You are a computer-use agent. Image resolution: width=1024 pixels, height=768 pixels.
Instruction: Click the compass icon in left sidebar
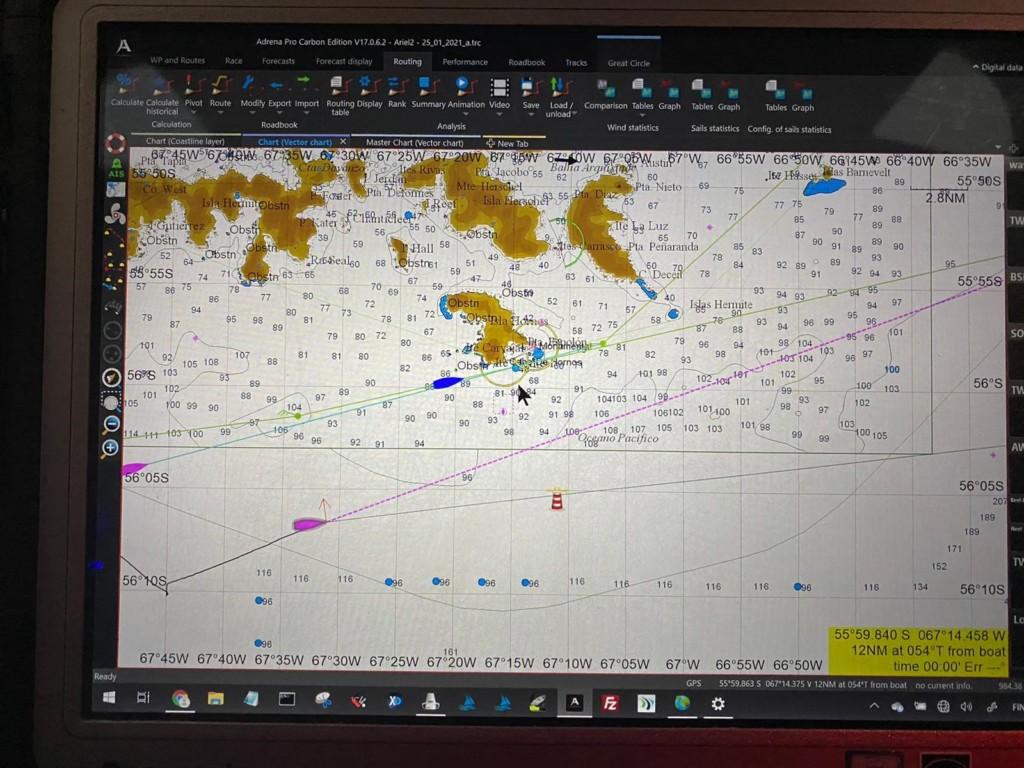(x=112, y=377)
